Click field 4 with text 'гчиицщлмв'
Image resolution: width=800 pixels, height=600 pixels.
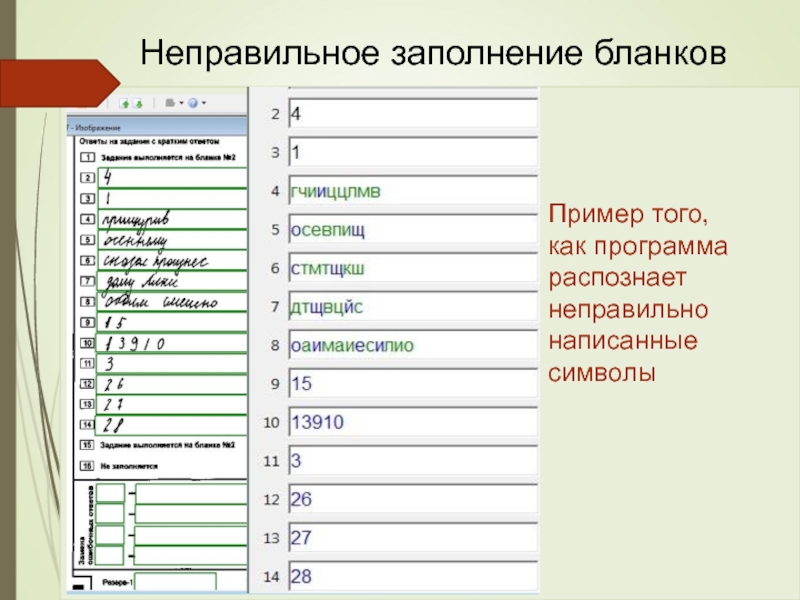pyautogui.click(x=413, y=191)
